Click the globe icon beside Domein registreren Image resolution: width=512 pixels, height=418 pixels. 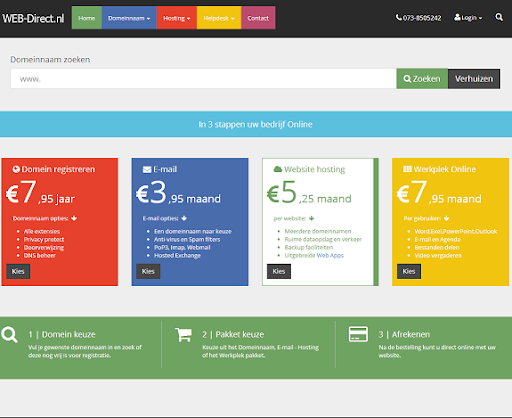click(16, 169)
